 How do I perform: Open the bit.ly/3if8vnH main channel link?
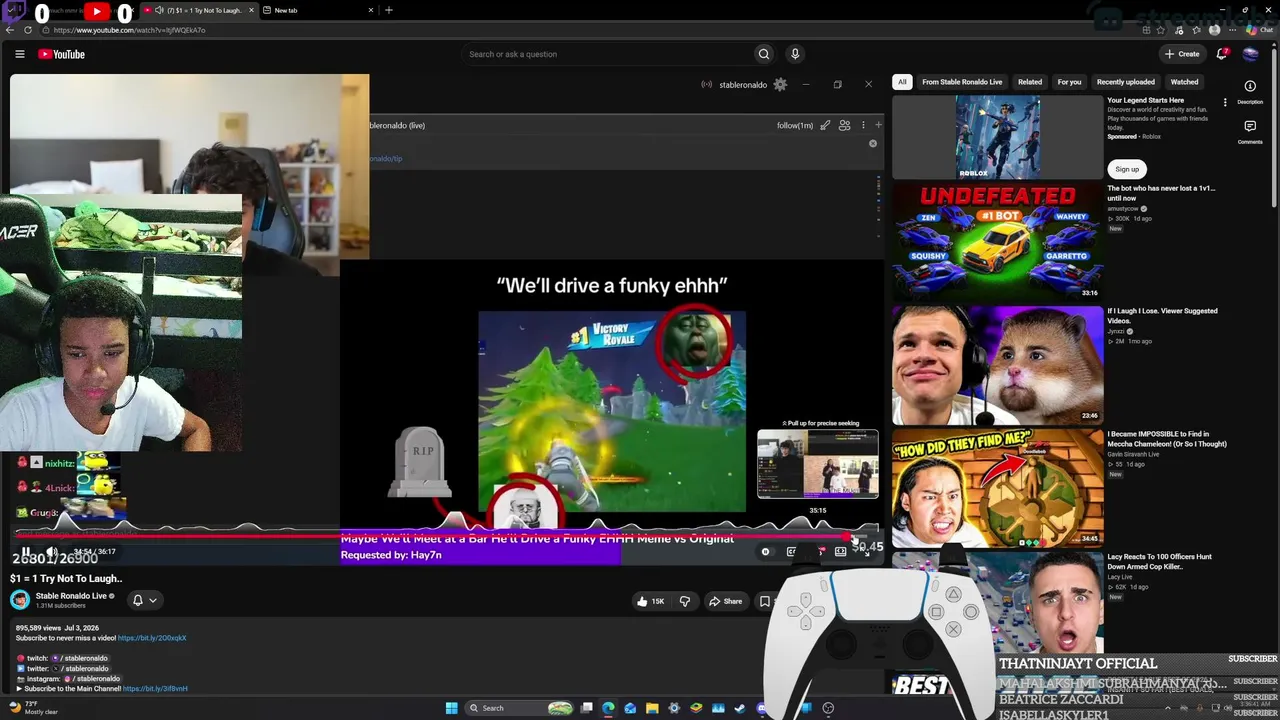pyautogui.click(x=155, y=689)
